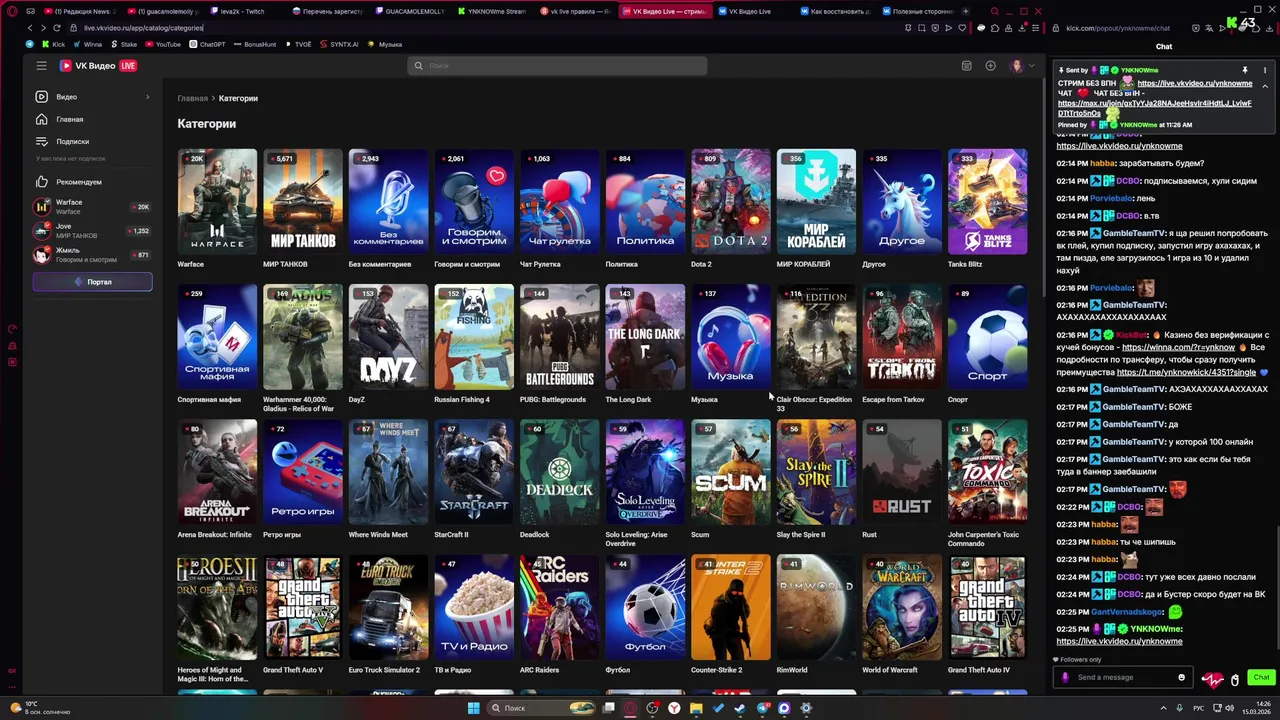Image resolution: width=1280 pixels, height=720 pixels.
Task: Open Escape from Tarkov category
Action: click(902, 337)
